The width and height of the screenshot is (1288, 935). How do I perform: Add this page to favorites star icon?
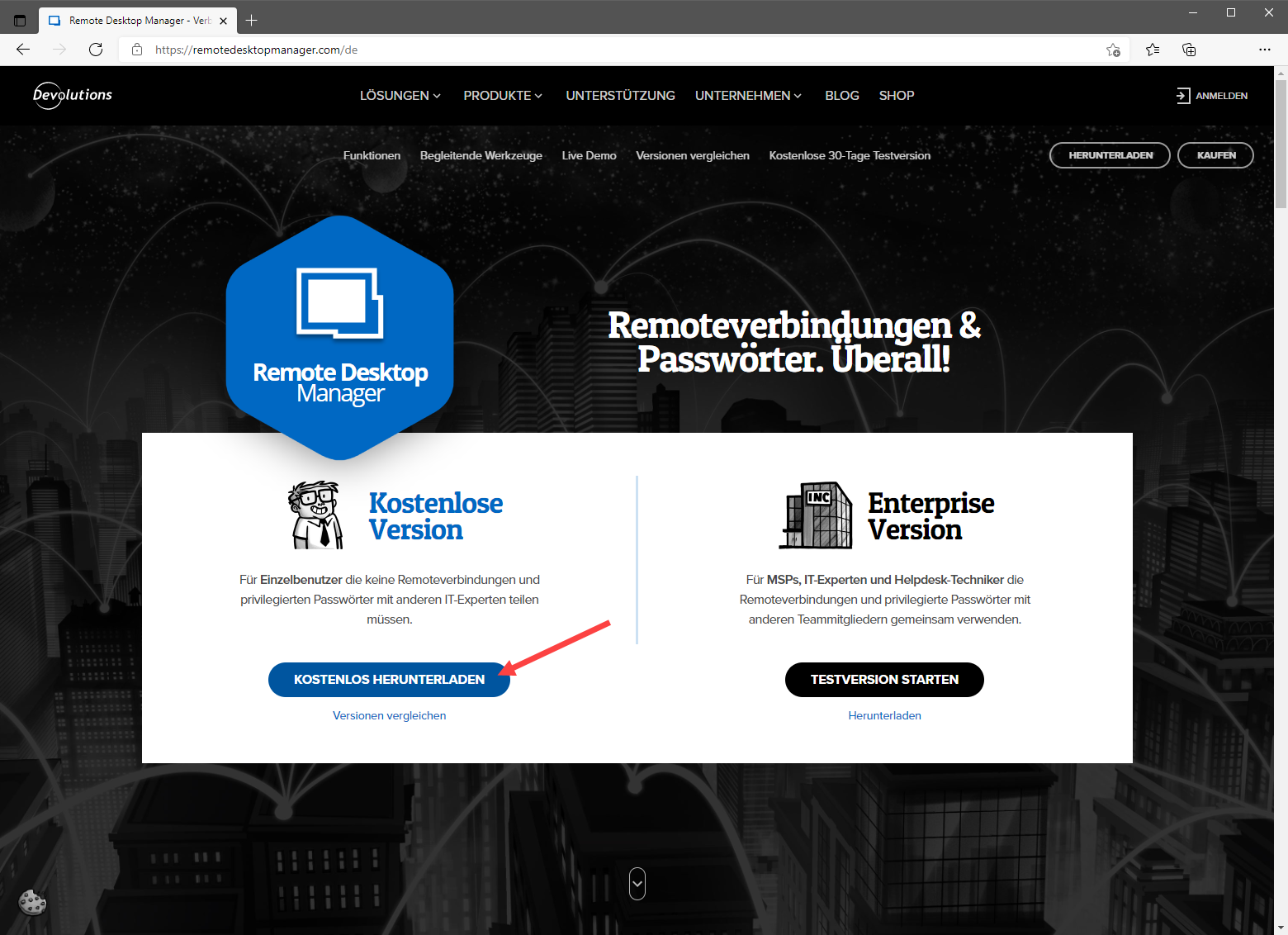tap(1113, 50)
